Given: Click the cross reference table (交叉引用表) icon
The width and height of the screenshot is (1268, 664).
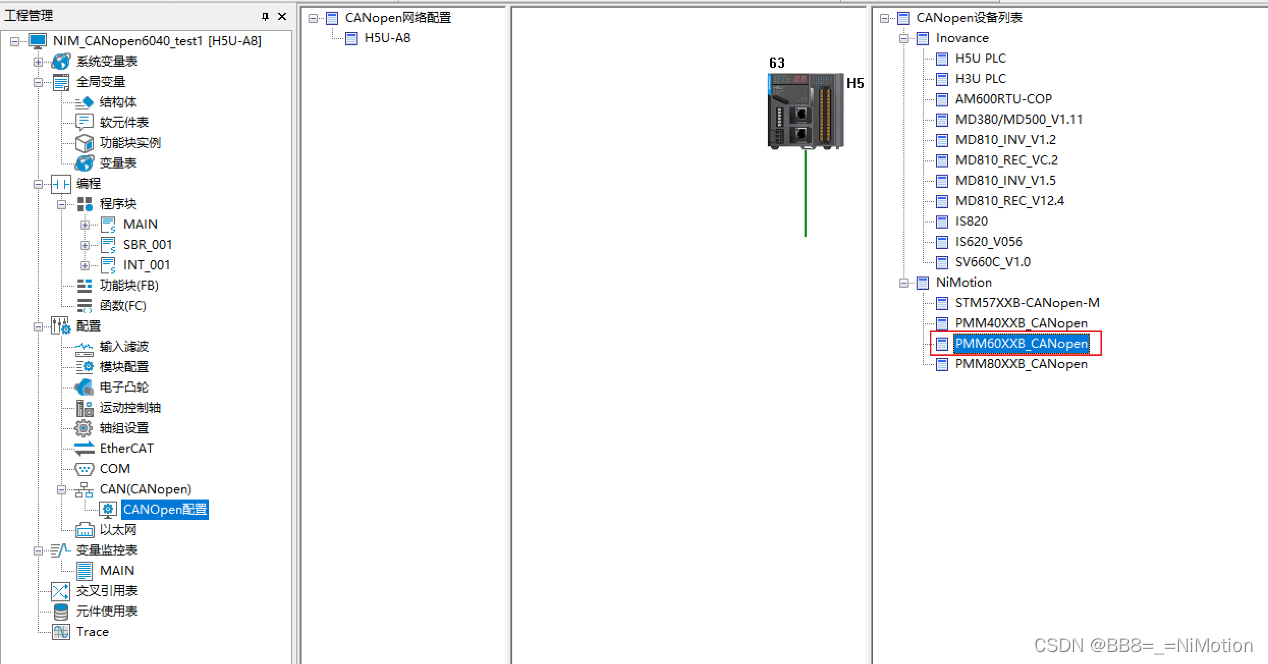Looking at the screenshot, I should [61, 591].
